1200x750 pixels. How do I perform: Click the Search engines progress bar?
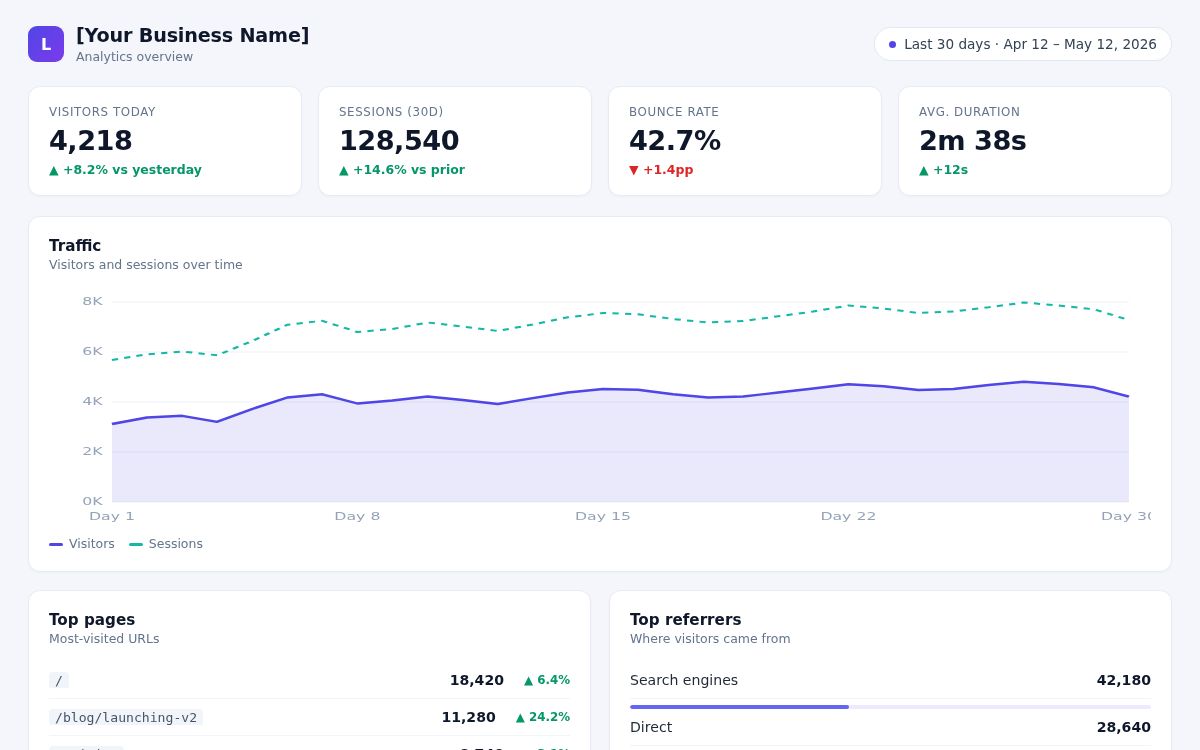point(890,707)
